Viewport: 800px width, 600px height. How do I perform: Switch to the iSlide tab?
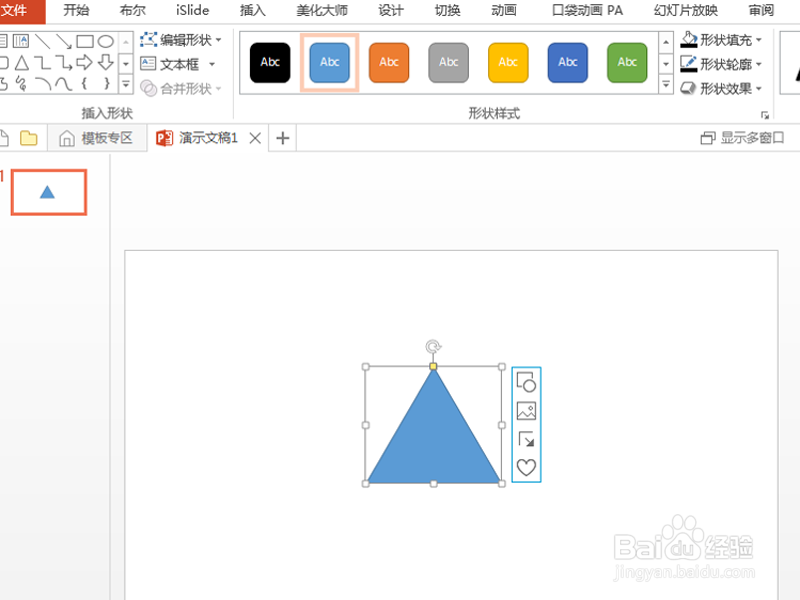coord(193,11)
